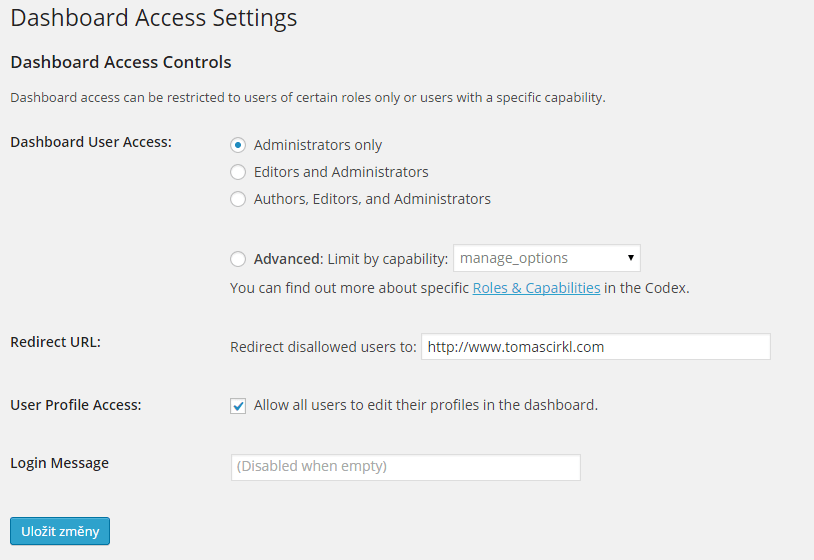Click the 'Login Message' row label
Screen dimensions: 814x560
coord(60,463)
